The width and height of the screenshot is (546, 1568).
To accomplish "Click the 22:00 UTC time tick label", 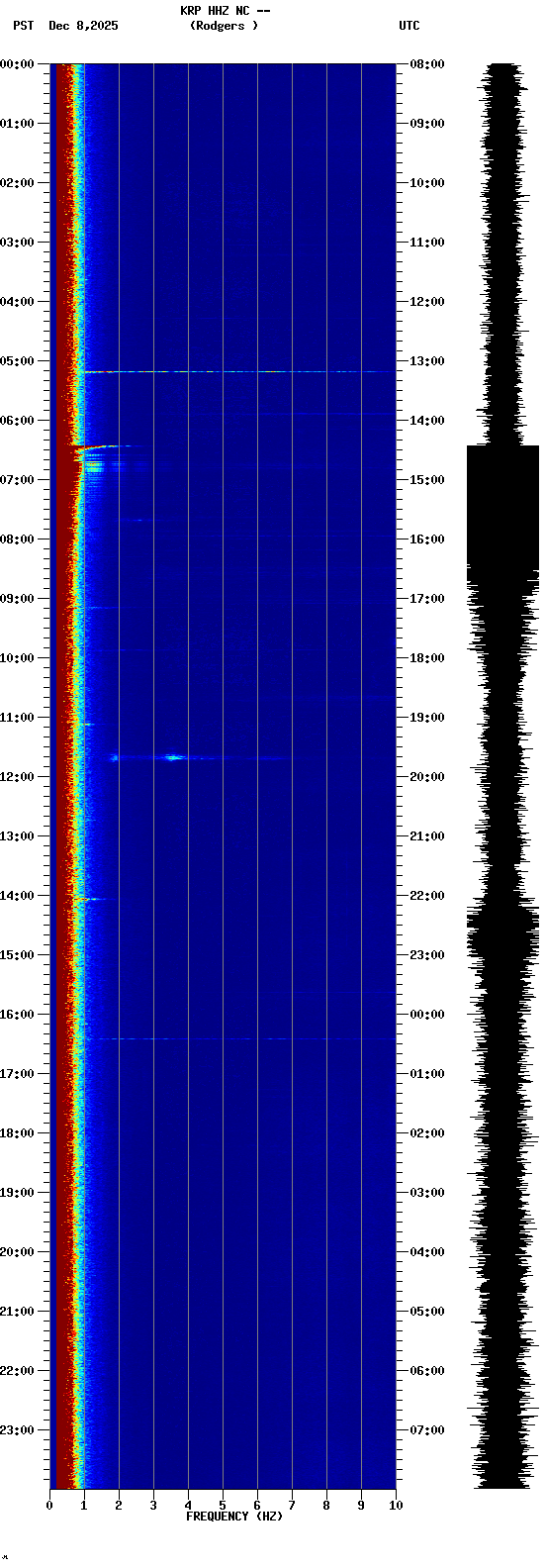I will [427, 896].
